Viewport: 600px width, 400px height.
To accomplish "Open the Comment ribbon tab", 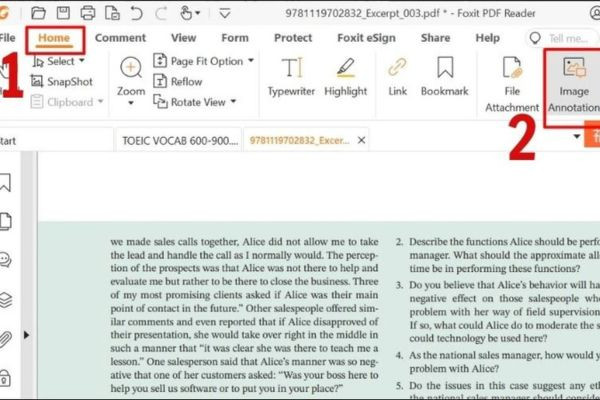I will 120,38.
